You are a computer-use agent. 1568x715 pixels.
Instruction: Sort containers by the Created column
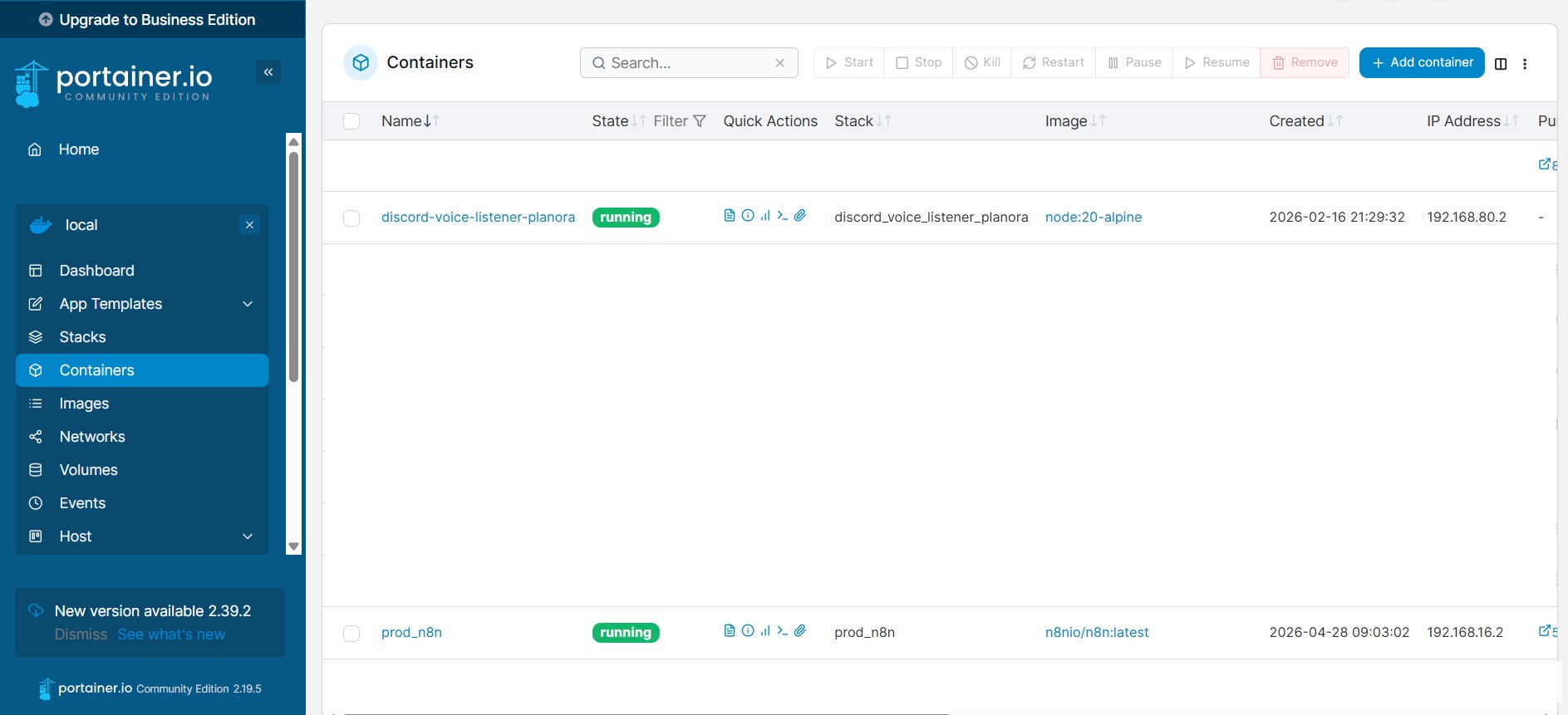(1305, 121)
